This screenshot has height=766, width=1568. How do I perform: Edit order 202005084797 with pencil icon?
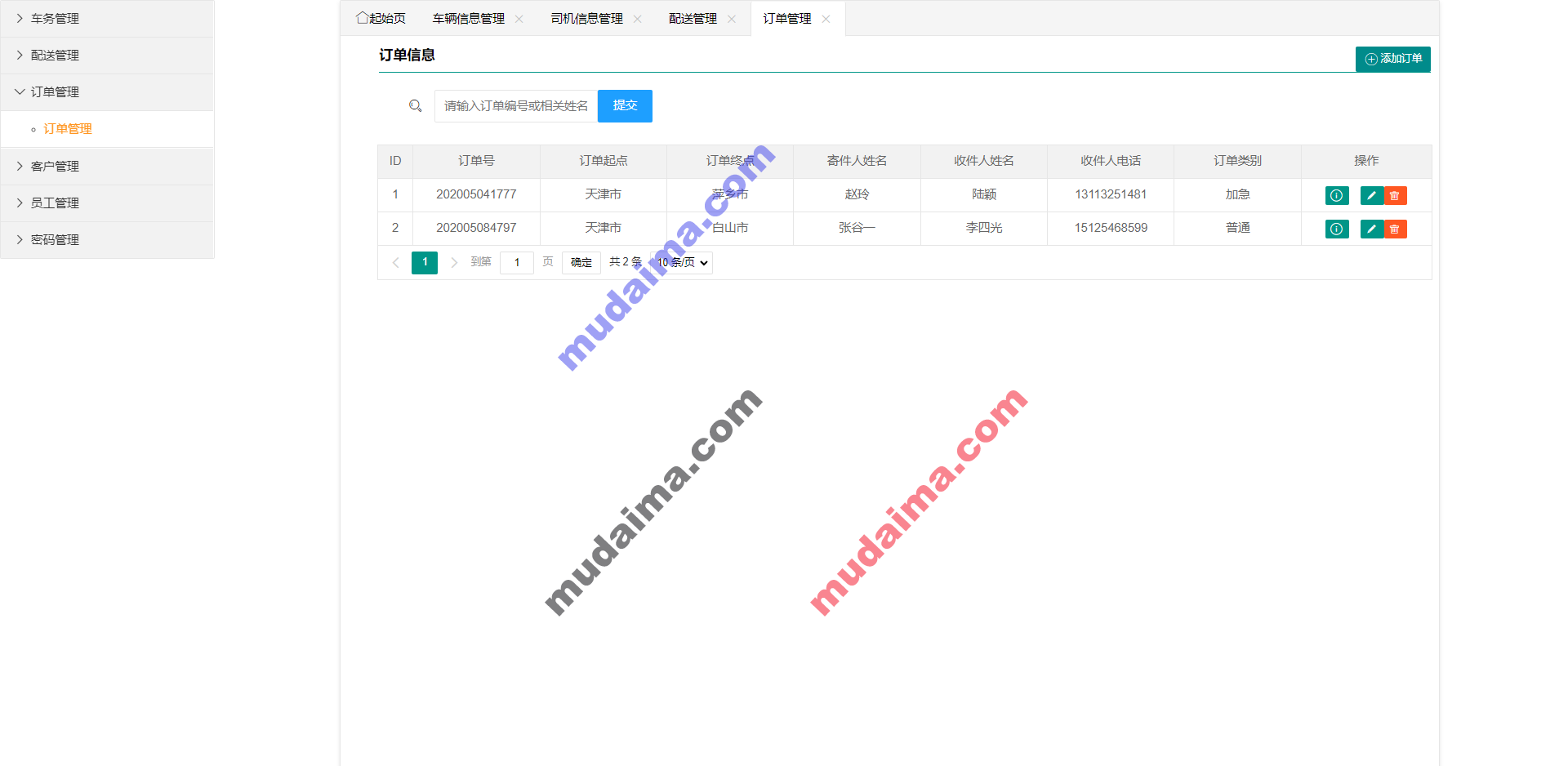click(x=1372, y=229)
